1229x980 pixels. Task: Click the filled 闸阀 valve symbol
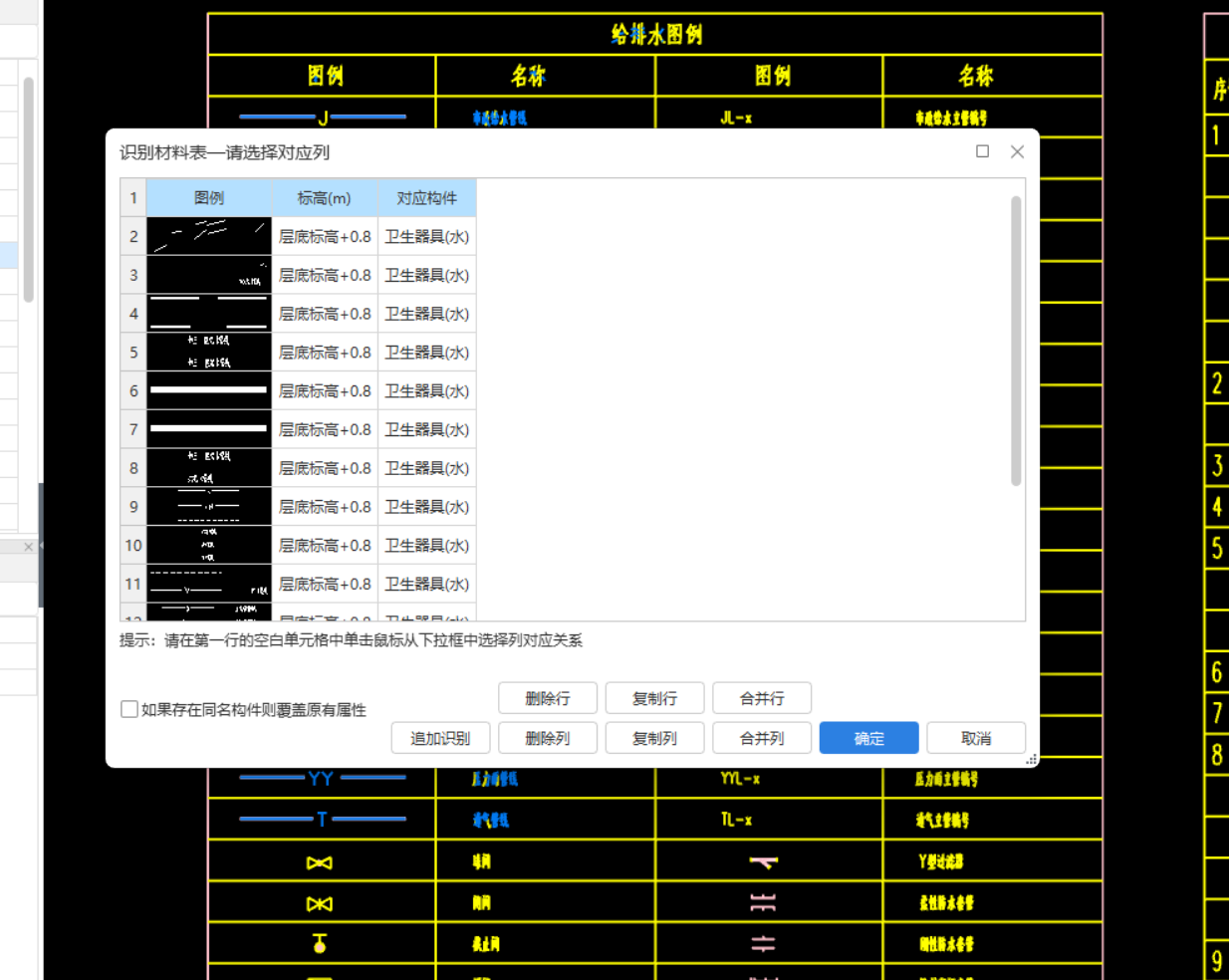tap(319, 902)
